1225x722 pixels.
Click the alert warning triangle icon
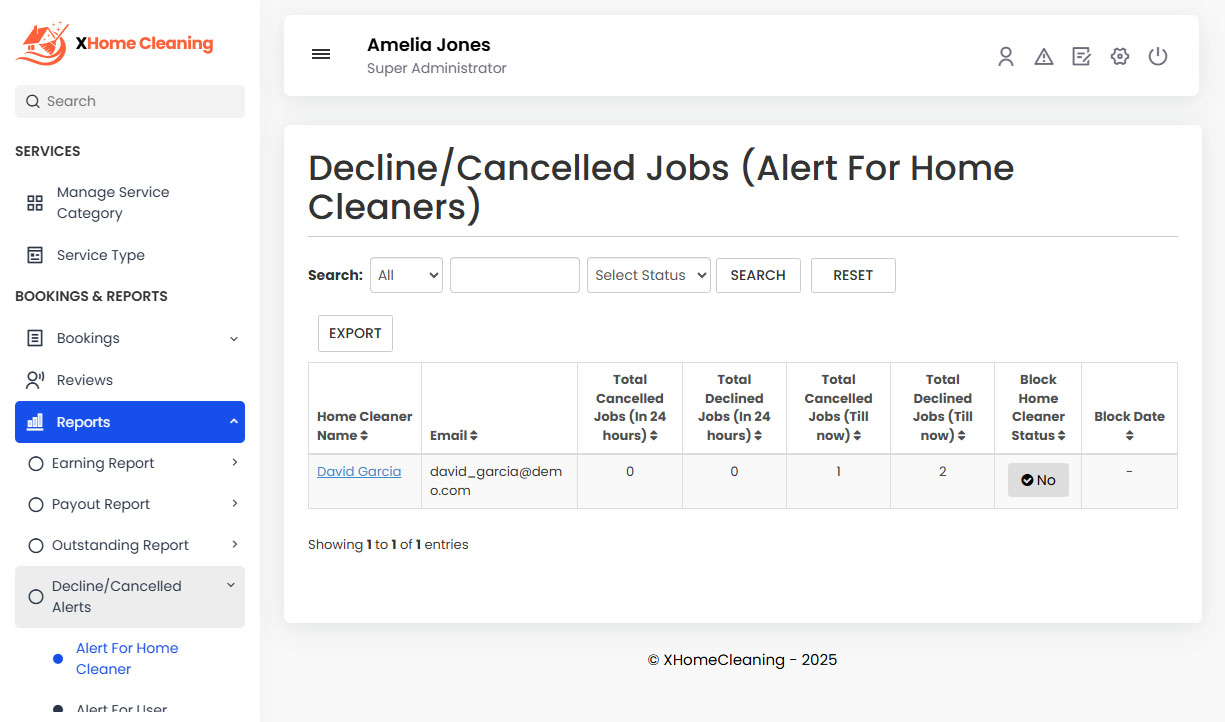click(1044, 57)
